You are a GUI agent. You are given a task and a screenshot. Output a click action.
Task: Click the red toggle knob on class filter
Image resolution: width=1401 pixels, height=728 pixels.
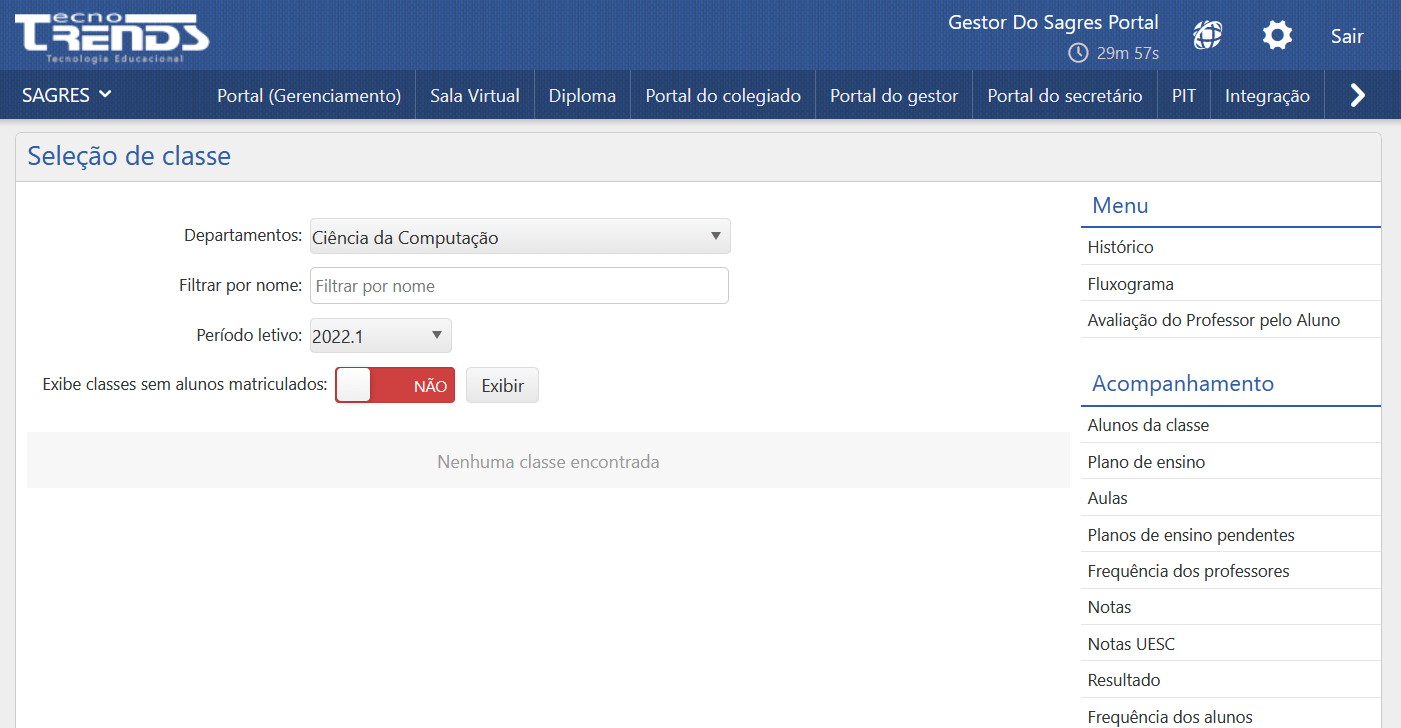(354, 384)
